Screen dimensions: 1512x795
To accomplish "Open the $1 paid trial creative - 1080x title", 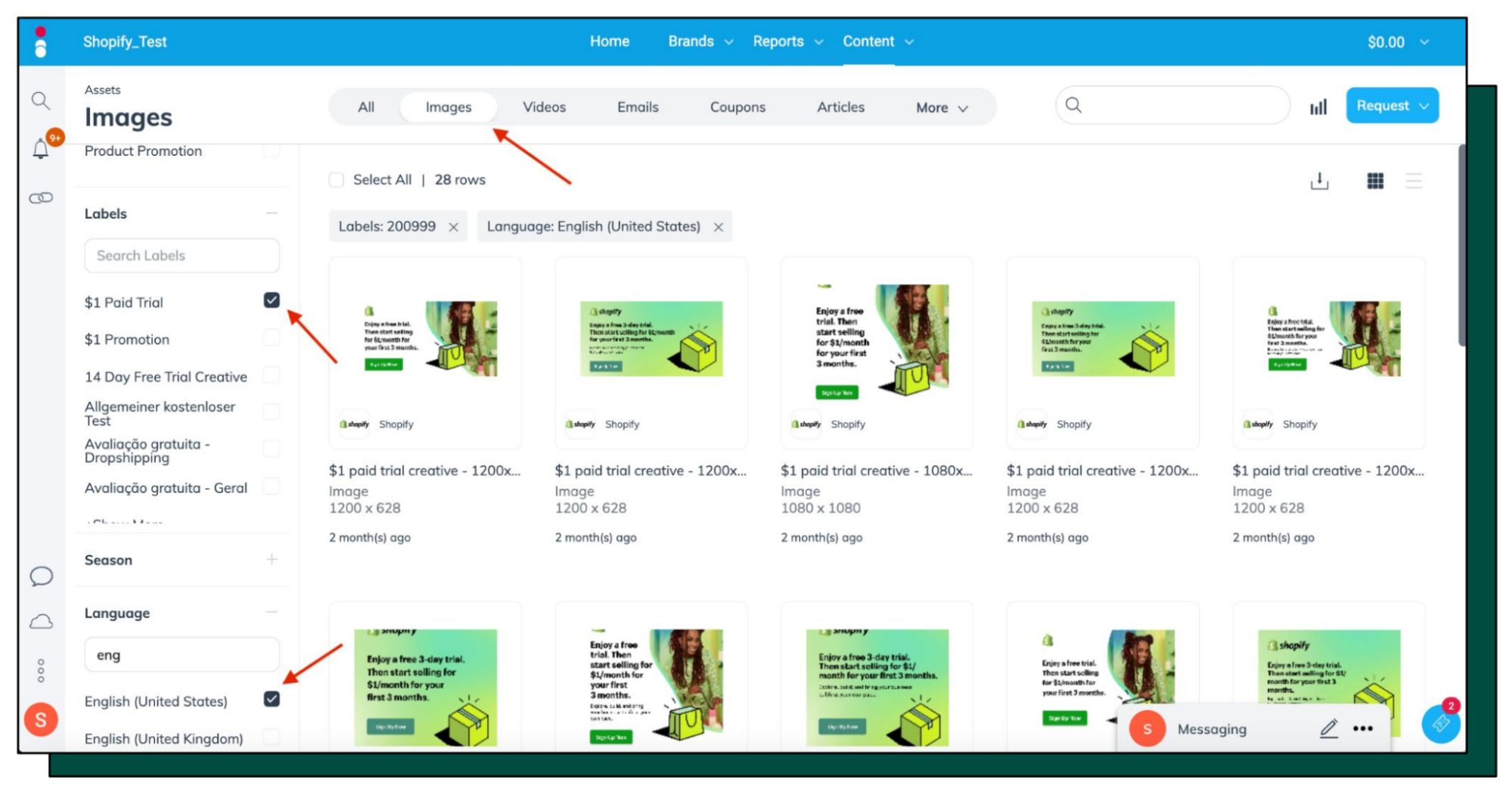I will click(876, 470).
